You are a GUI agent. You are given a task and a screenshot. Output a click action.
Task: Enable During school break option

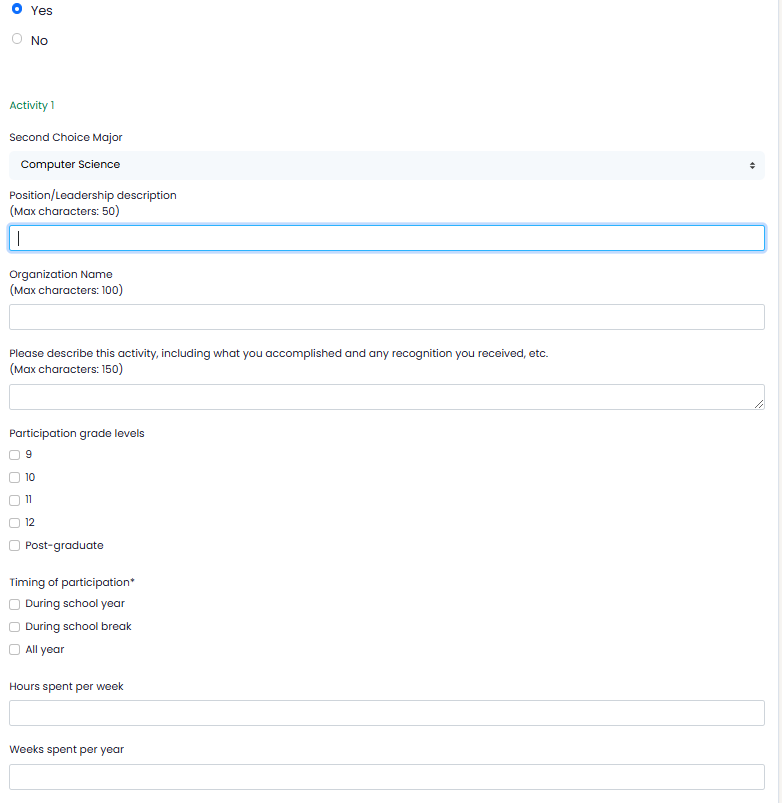point(14,627)
